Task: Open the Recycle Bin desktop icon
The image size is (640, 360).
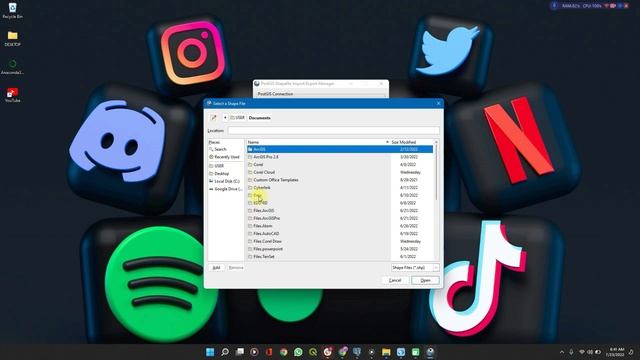Action: pos(12,11)
